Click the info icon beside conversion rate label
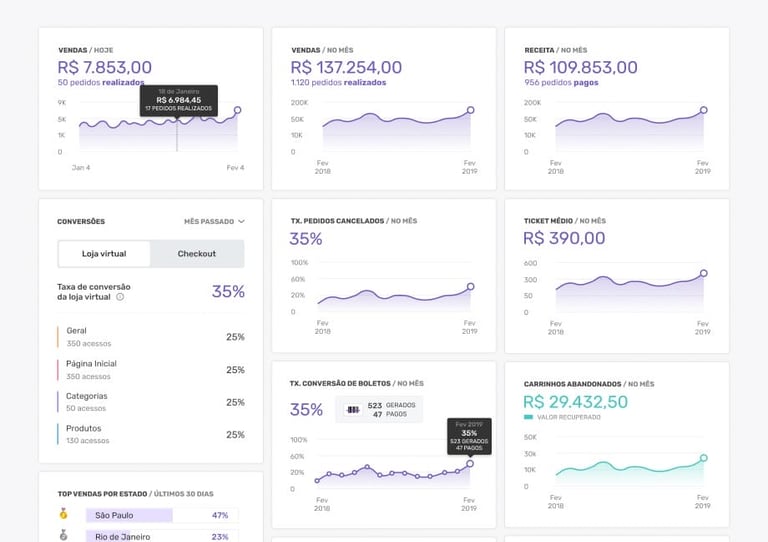The height and width of the screenshot is (542, 768). pyautogui.click(x=120, y=297)
